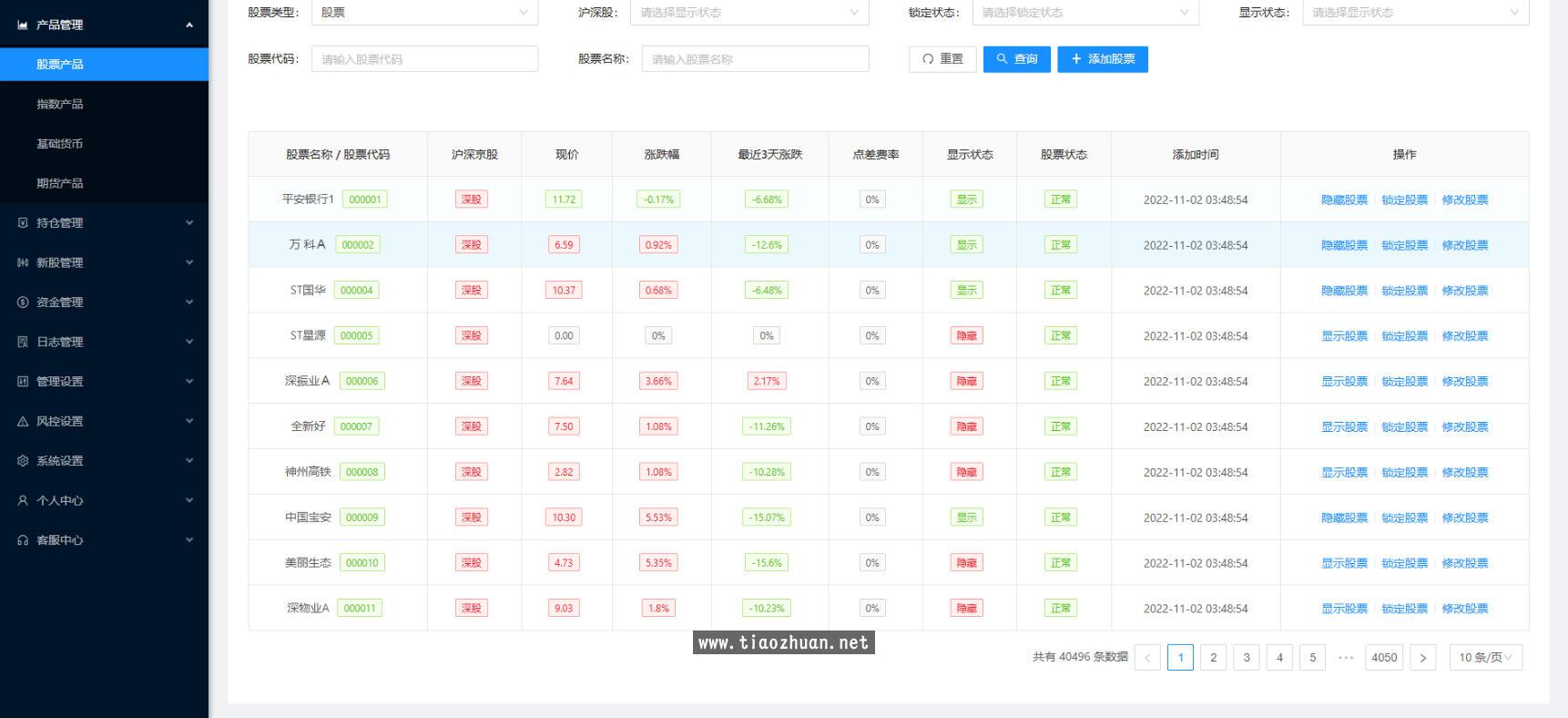Image resolution: width=1568 pixels, height=718 pixels.
Task: Go to next page with right arrow
Action: (x=1422, y=657)
